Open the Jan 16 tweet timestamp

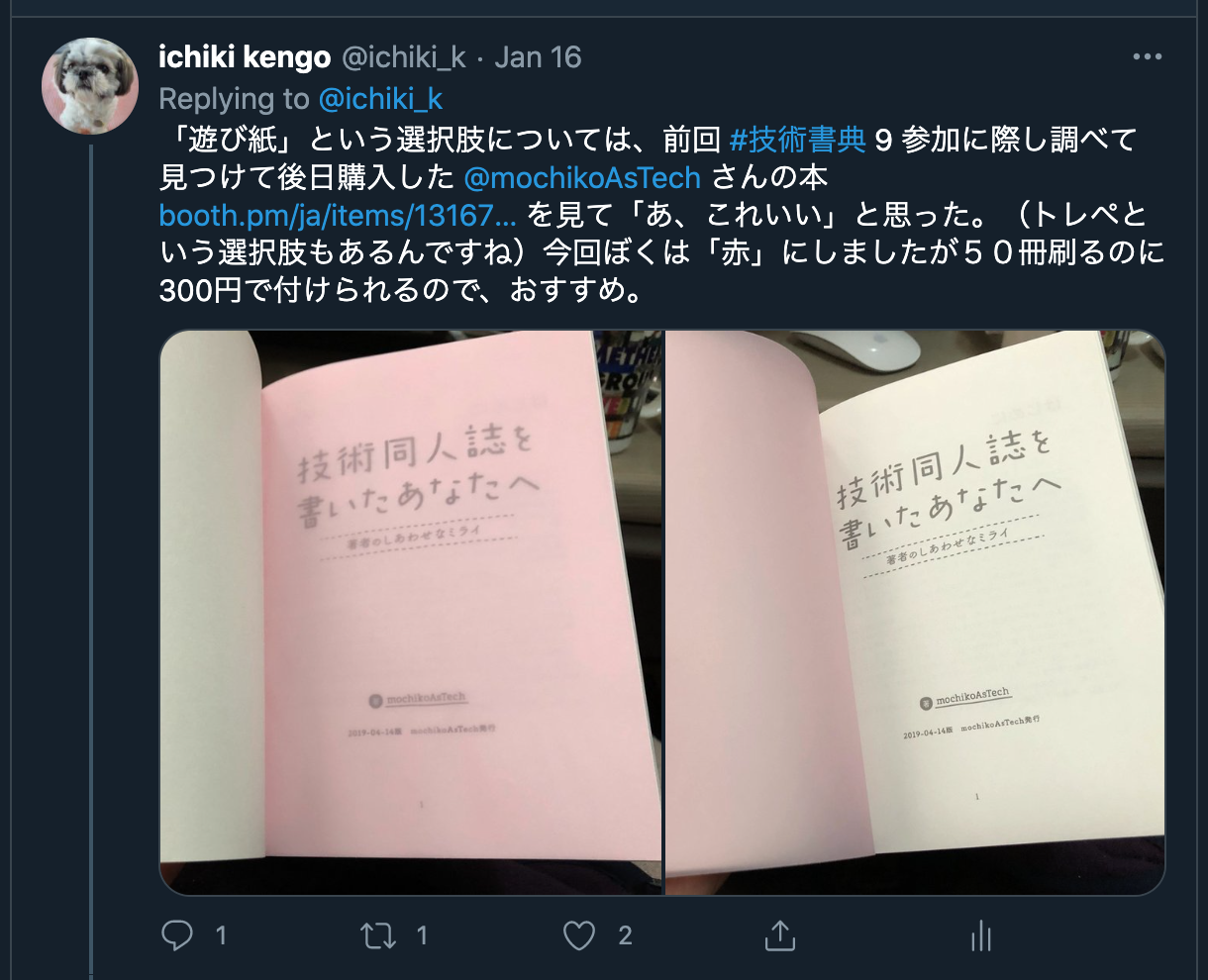[x=538, y=57]
